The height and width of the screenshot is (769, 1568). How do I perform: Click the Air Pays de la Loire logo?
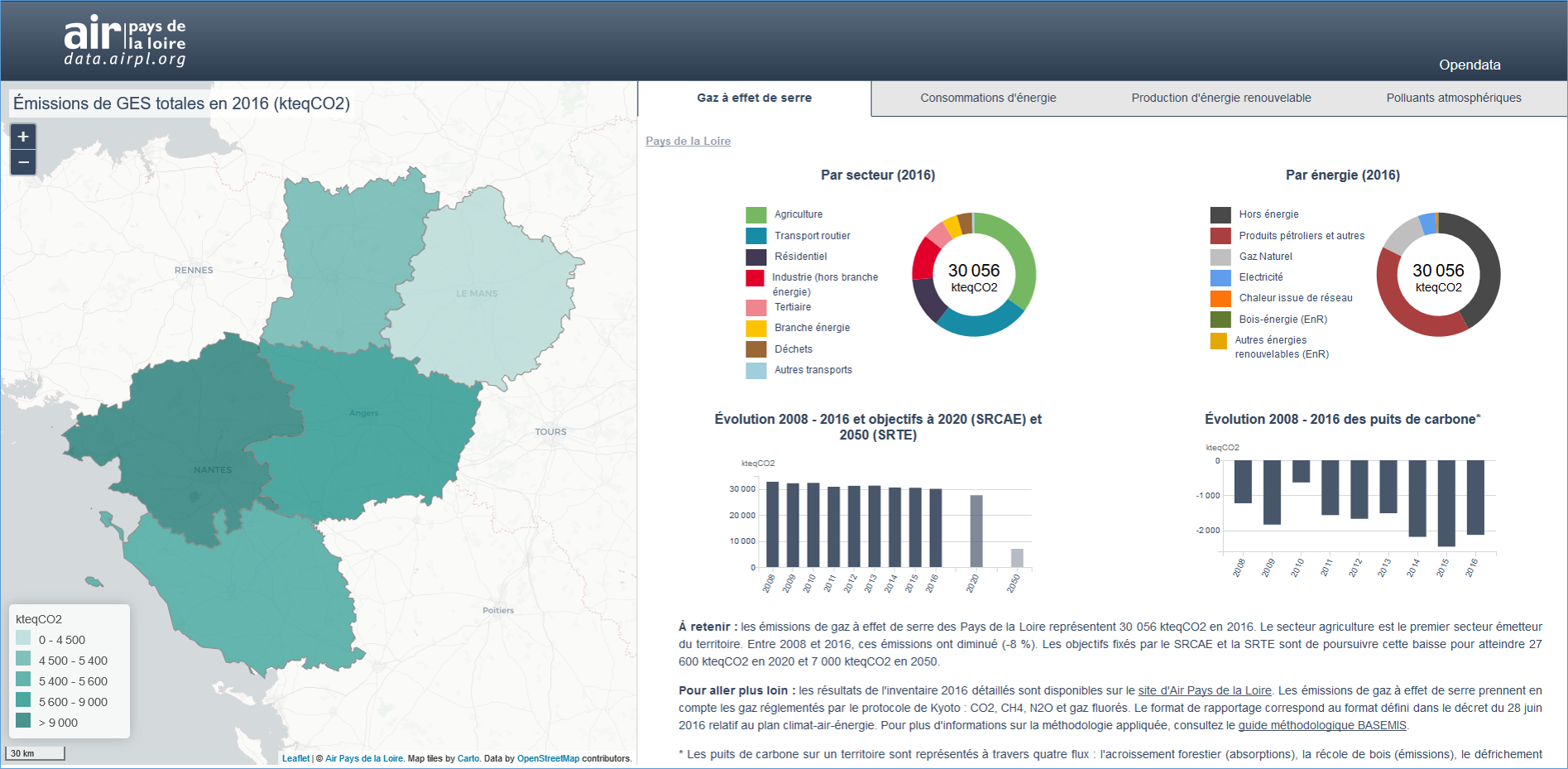coord(125,41)
